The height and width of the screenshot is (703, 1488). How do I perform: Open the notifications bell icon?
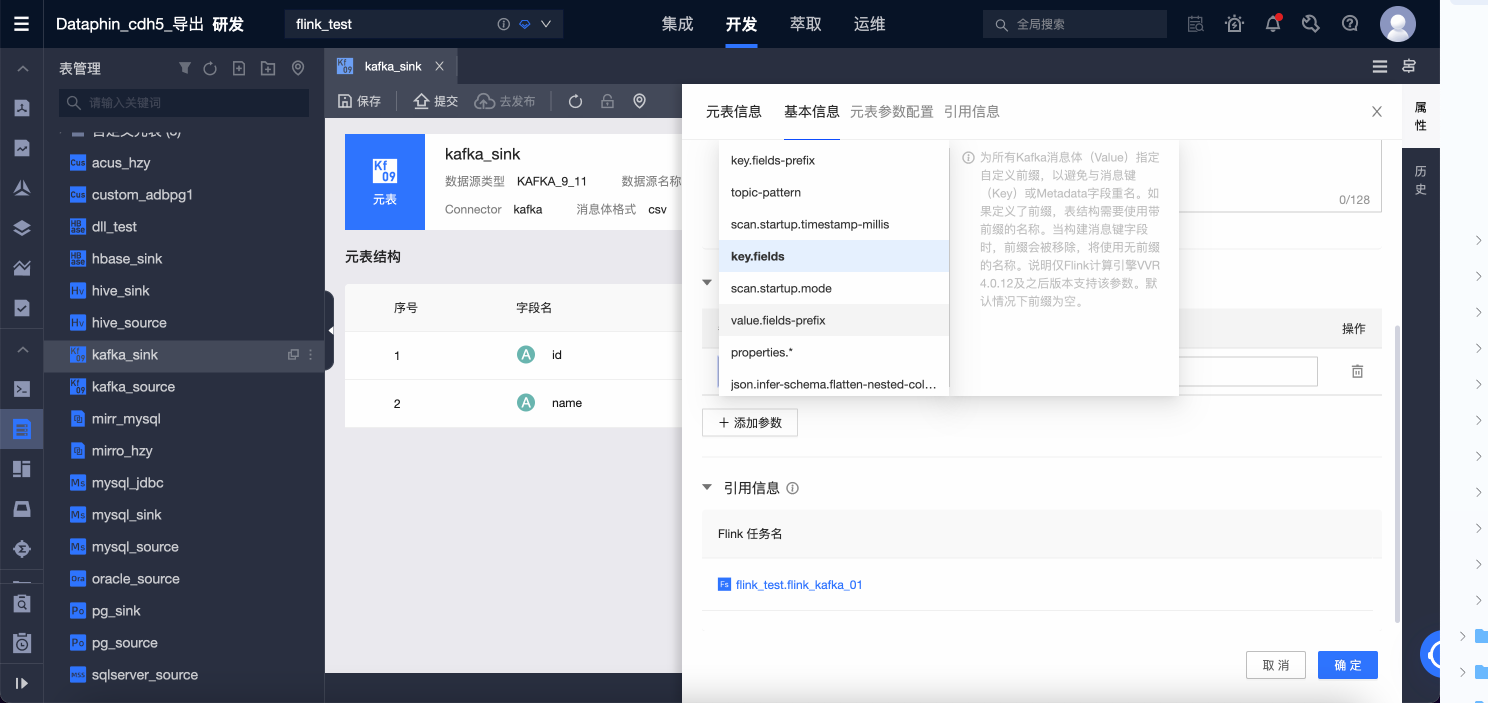pyautogui.click(x=1272, y=23)
